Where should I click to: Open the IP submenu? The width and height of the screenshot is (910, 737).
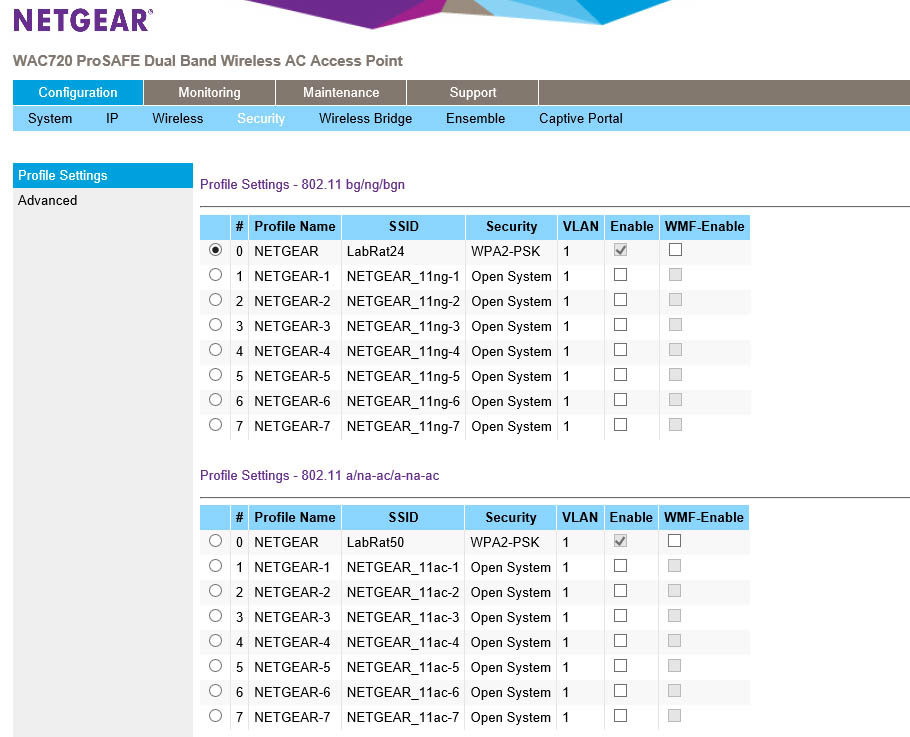coord(112,118)
